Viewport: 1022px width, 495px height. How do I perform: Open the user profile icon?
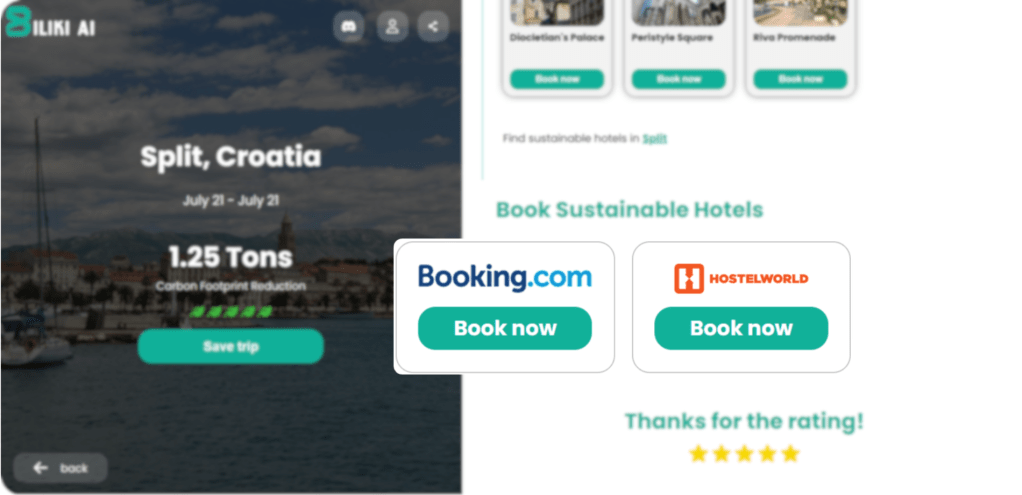pyautogui.click(x=391, y=27)
